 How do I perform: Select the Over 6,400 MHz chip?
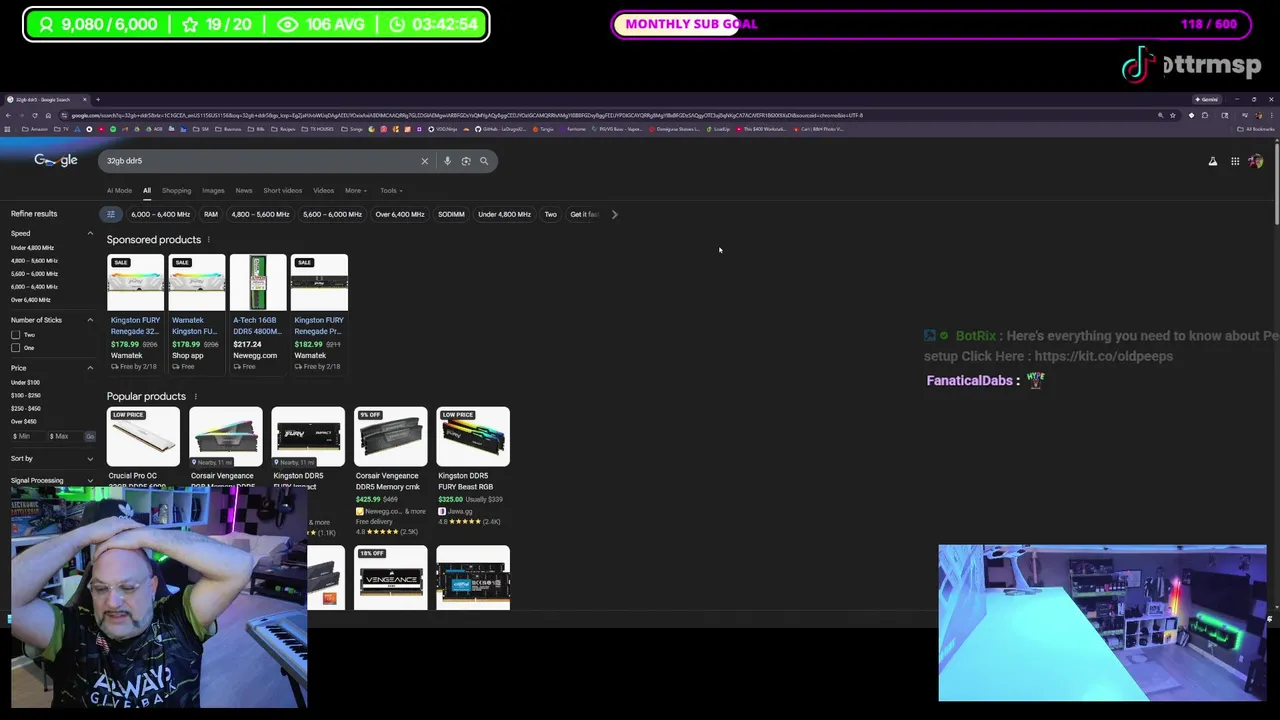400,214
